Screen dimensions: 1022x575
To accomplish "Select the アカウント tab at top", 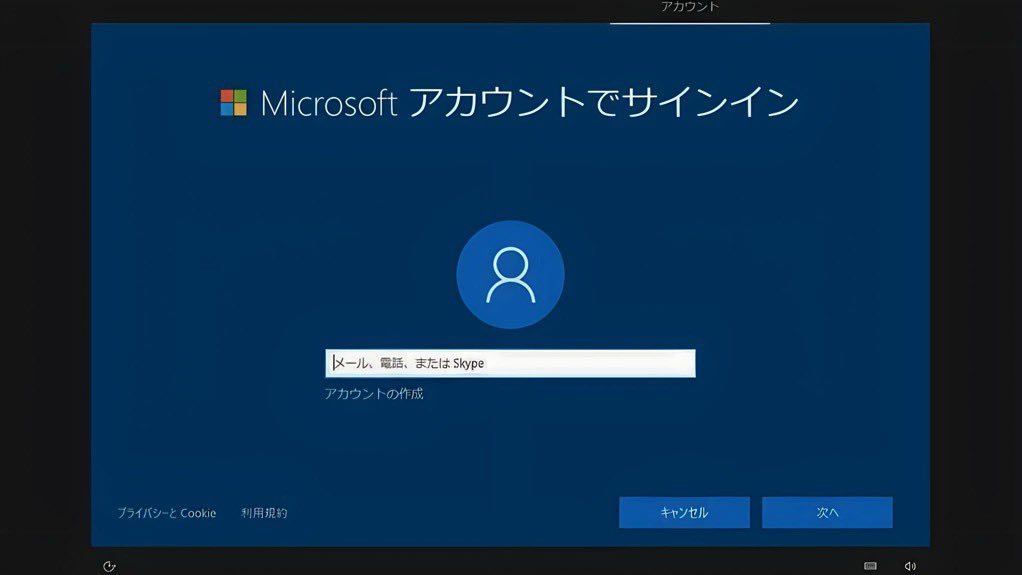I will 690,7.
